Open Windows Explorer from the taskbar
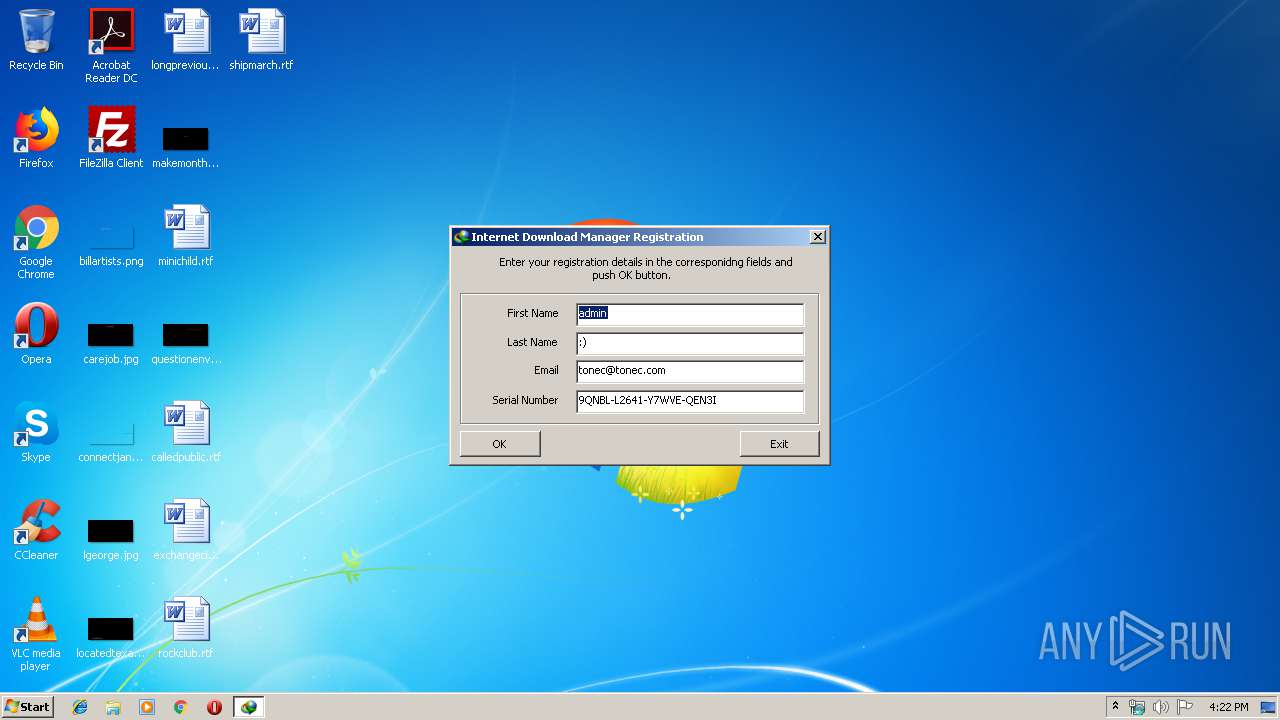 (x=113, y=707)
